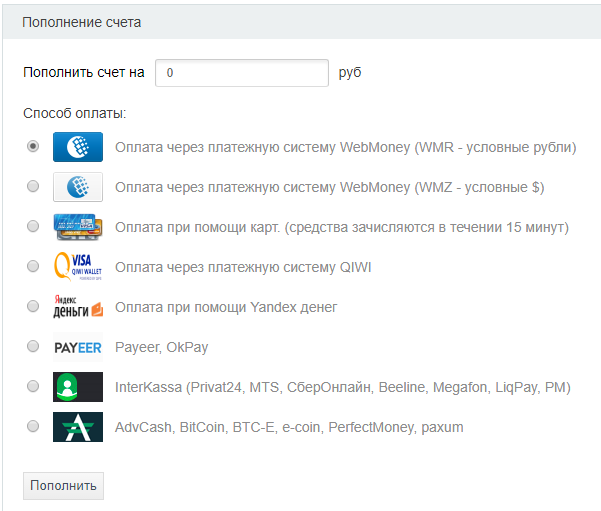Click the WebMoney WMZ white logo icon
Screen dimensions: 601x511
click(78, 187)
